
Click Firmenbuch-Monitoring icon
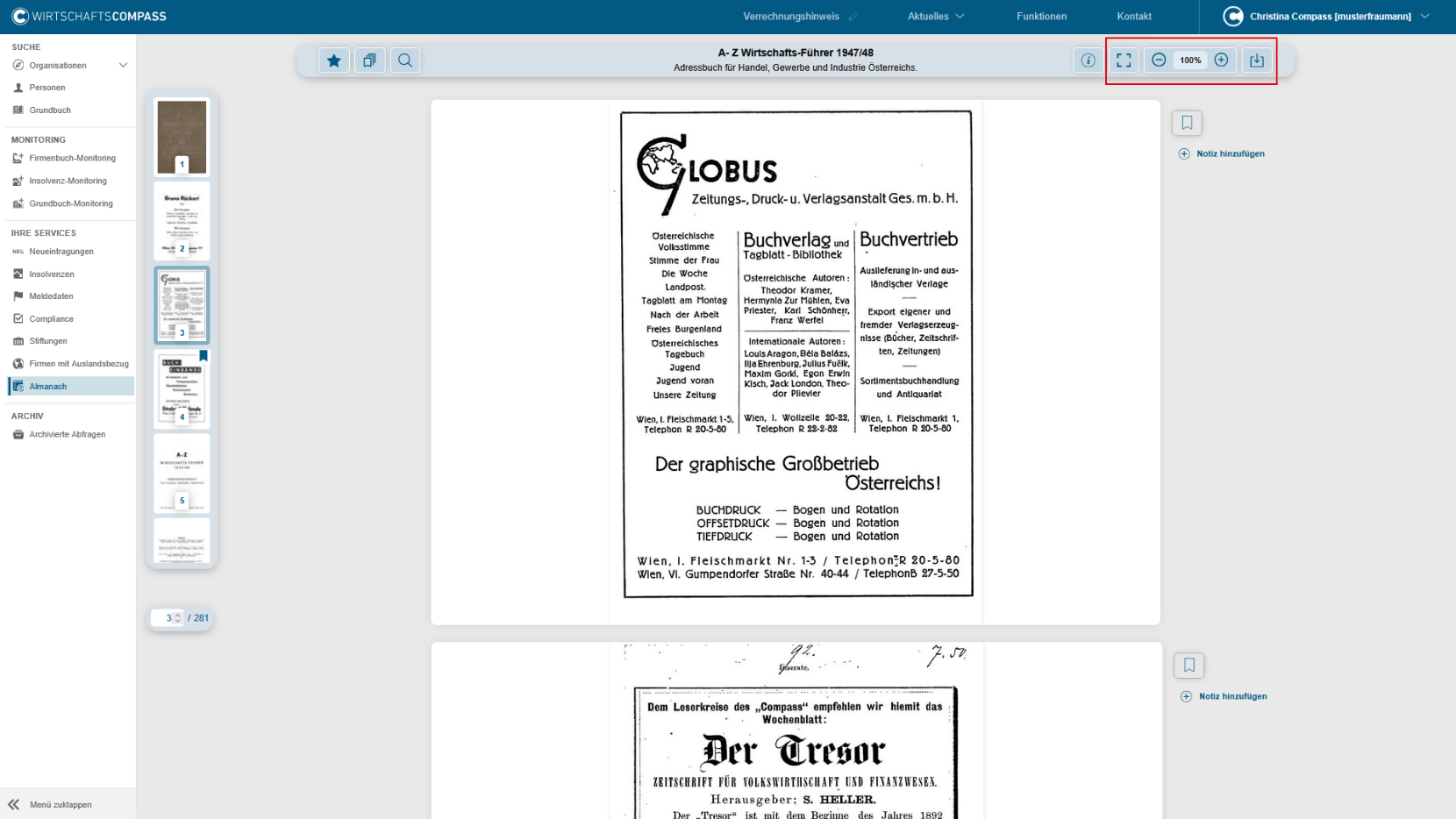tap(18, 159)
